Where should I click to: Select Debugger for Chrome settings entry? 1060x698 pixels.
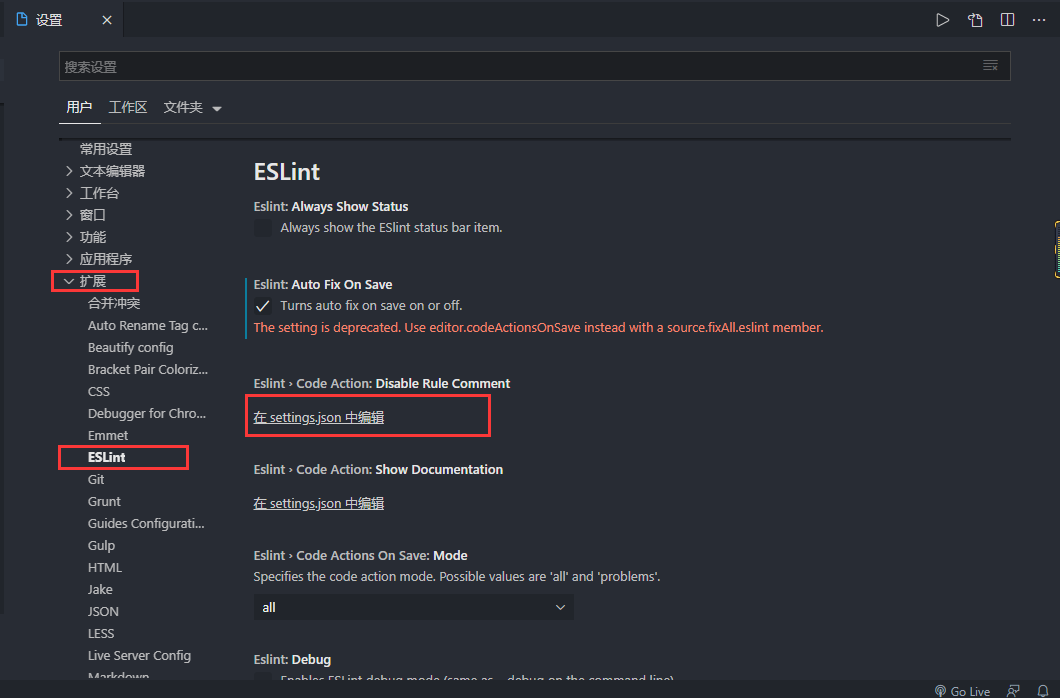pos(147,414)
